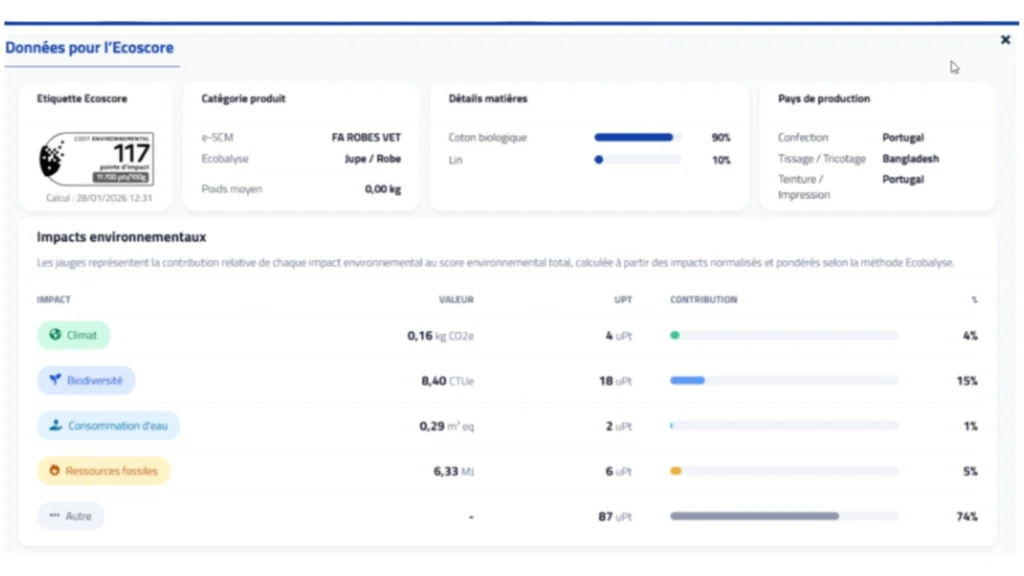Click the Climat contribution gauge
This screenshot has width=1024, height=576.
784,335
